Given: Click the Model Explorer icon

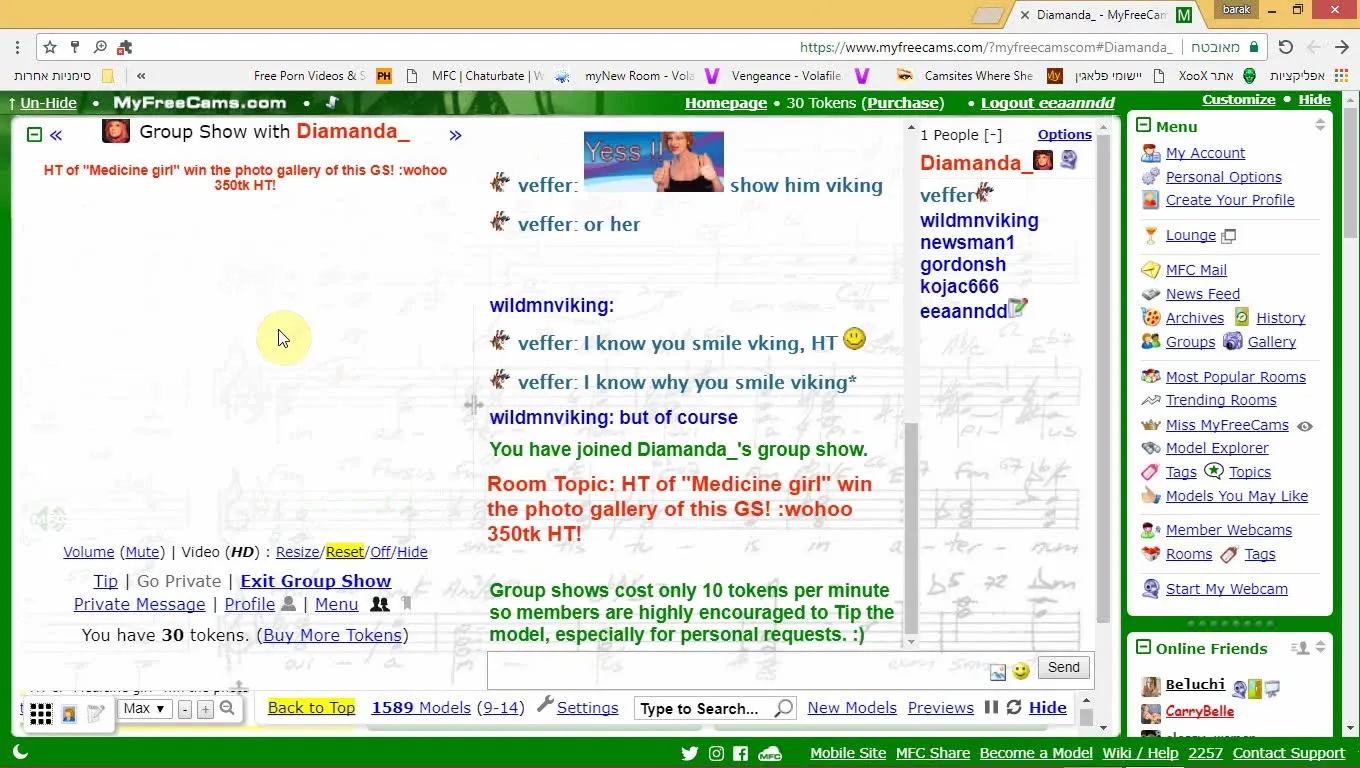Looking at the screenshot, I should 1150,448.
